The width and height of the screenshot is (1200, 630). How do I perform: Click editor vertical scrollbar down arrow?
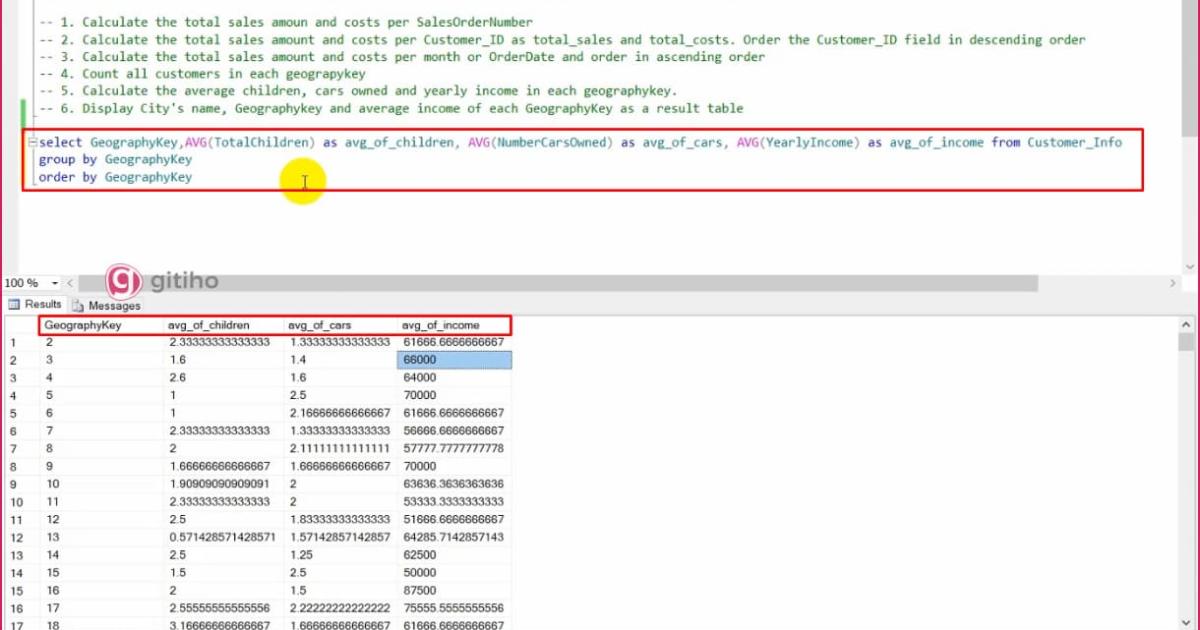(x=1189, y=266)
